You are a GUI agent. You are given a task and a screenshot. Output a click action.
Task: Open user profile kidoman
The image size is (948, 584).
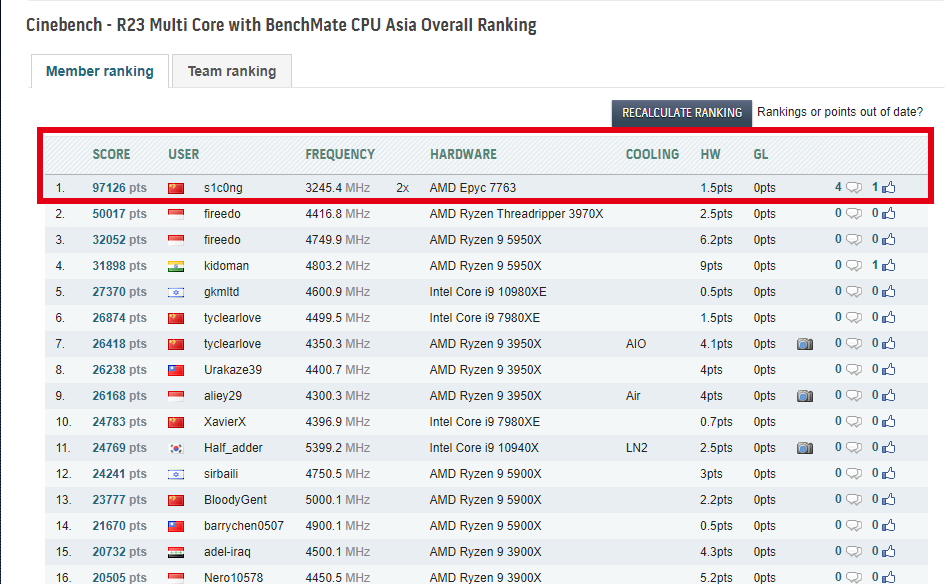click(226, 266)
